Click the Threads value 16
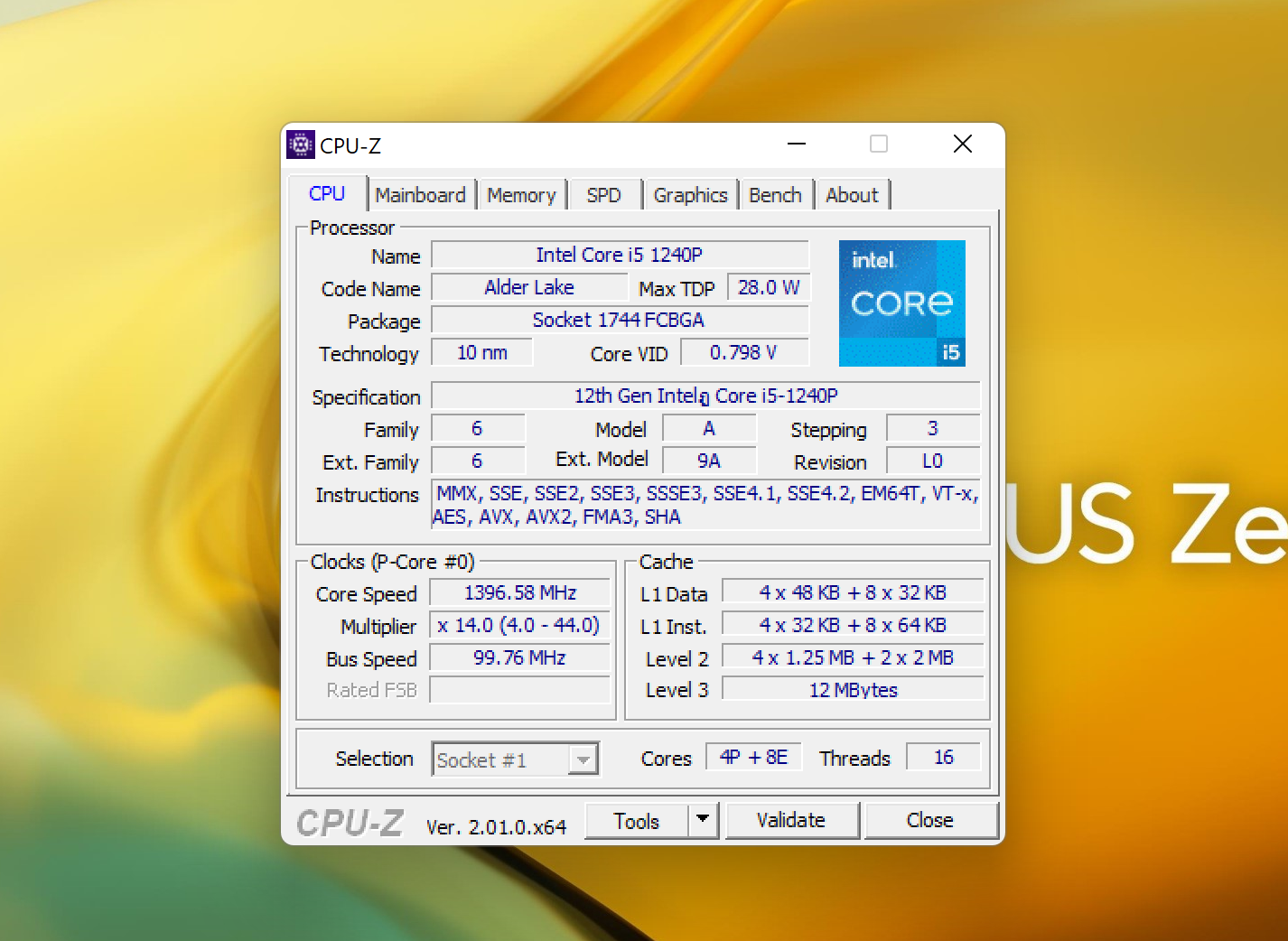 tap(944, 758)
